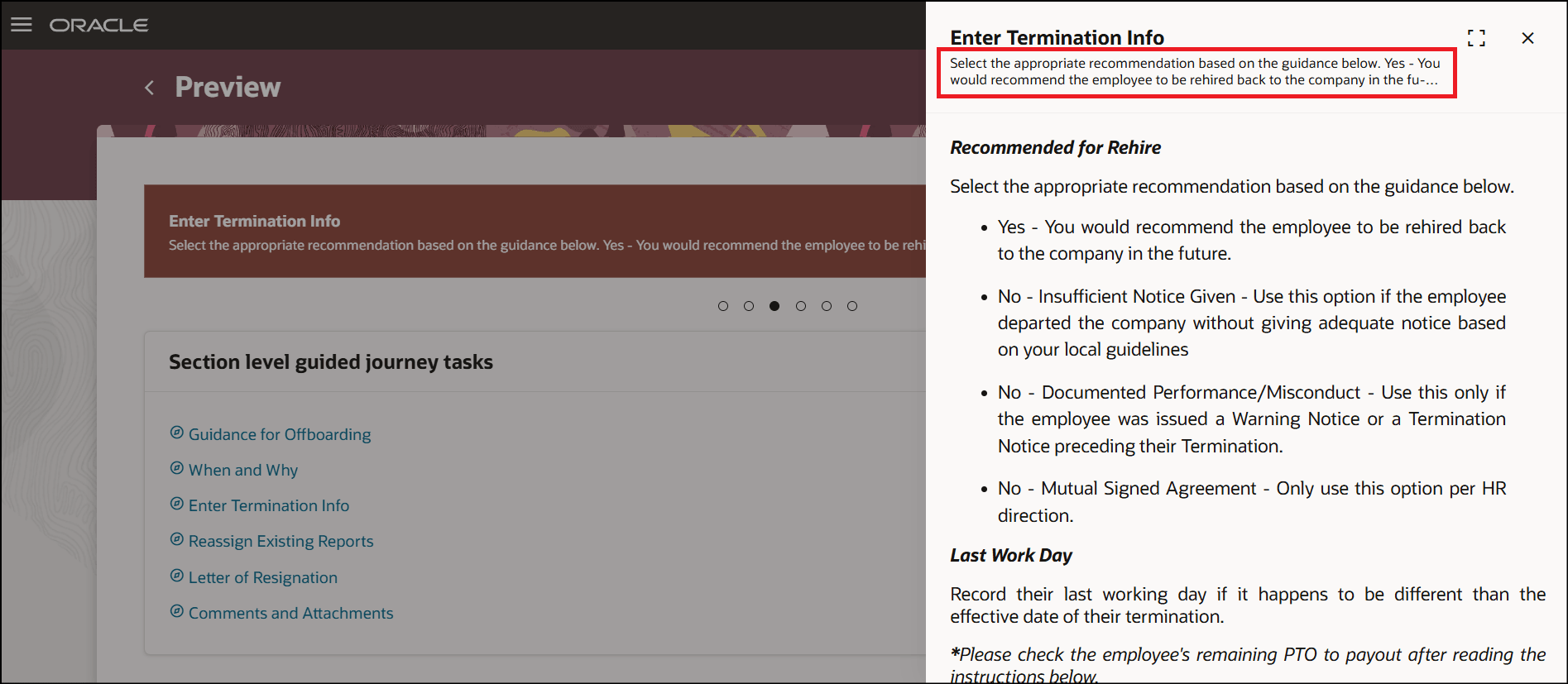The height and width of the screenshot is (684, 1568).
Task: Click the Comments and Attachments task icon
Action: [x=176, y=611]
